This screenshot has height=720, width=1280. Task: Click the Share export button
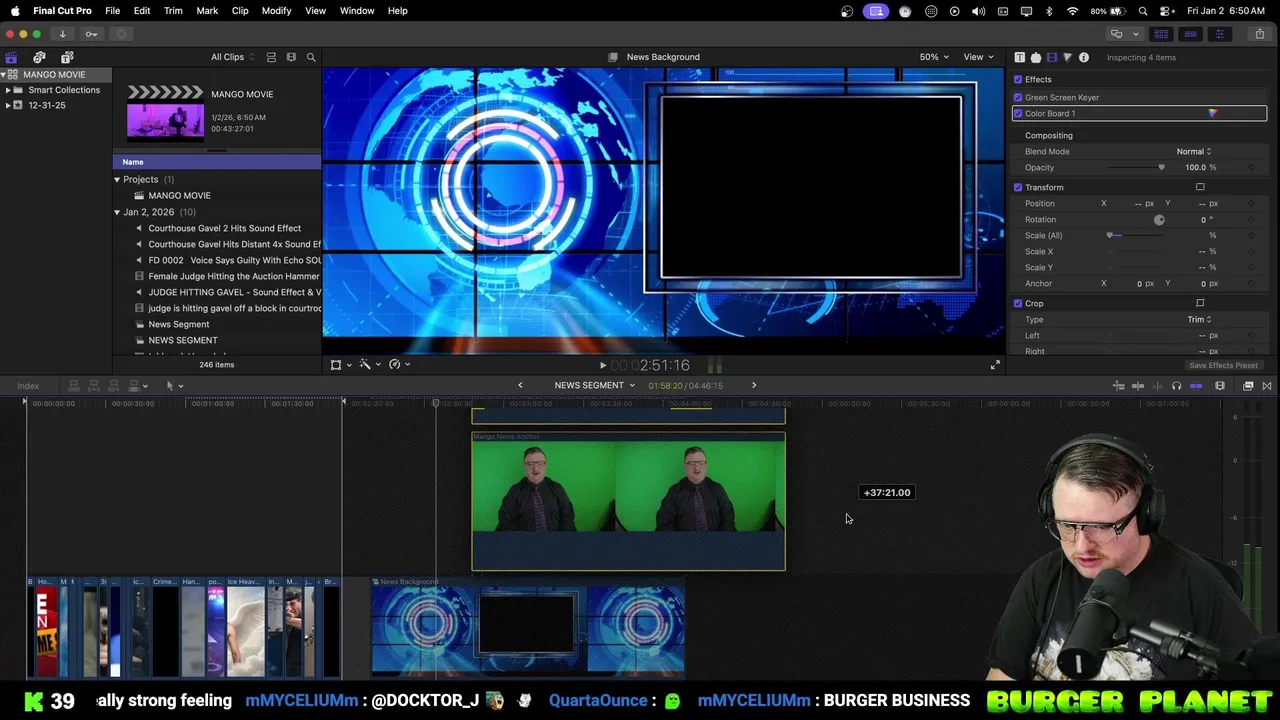click(x=1259, y=34)
